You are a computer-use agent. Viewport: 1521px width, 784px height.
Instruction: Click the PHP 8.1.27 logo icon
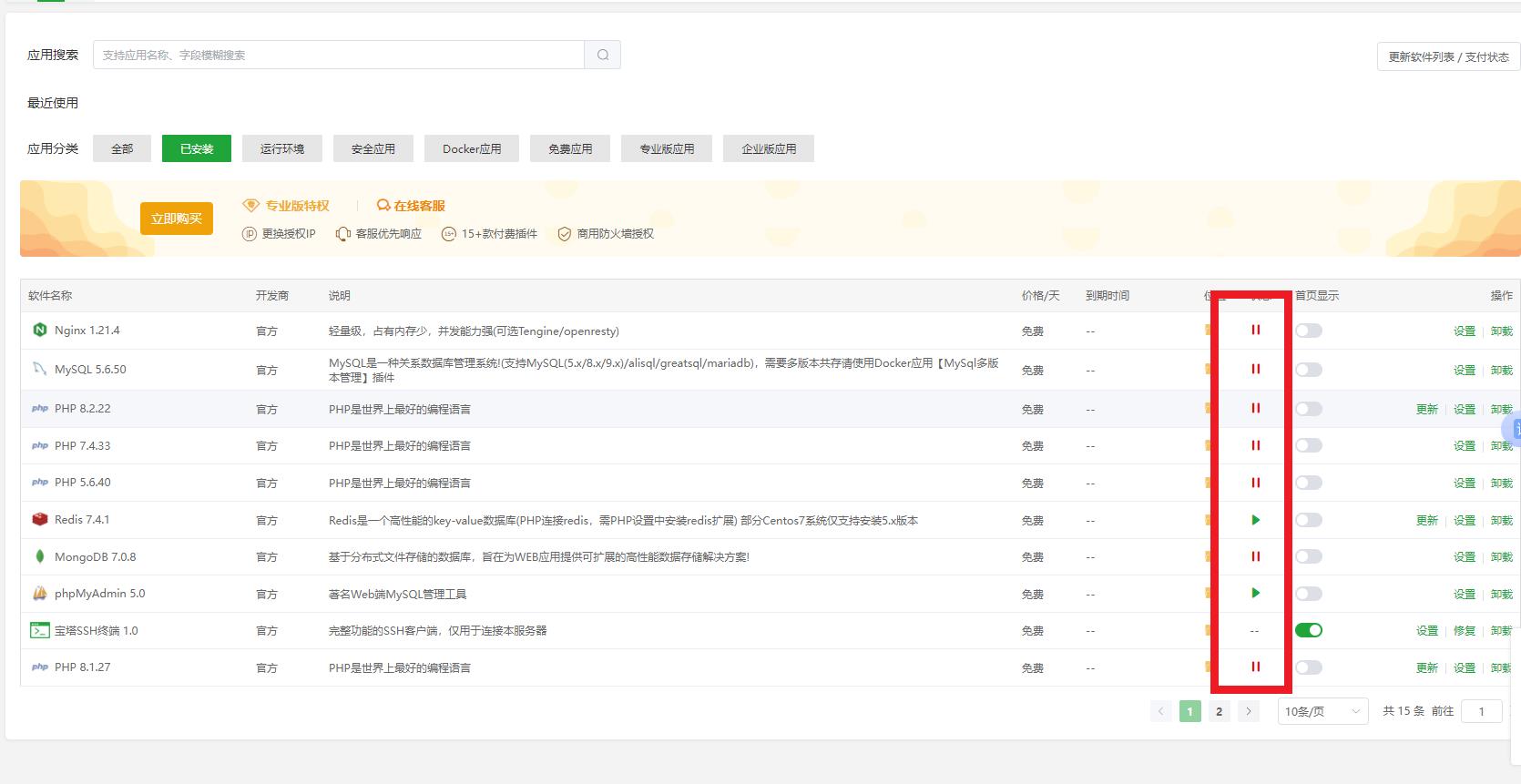pos(39,667)
